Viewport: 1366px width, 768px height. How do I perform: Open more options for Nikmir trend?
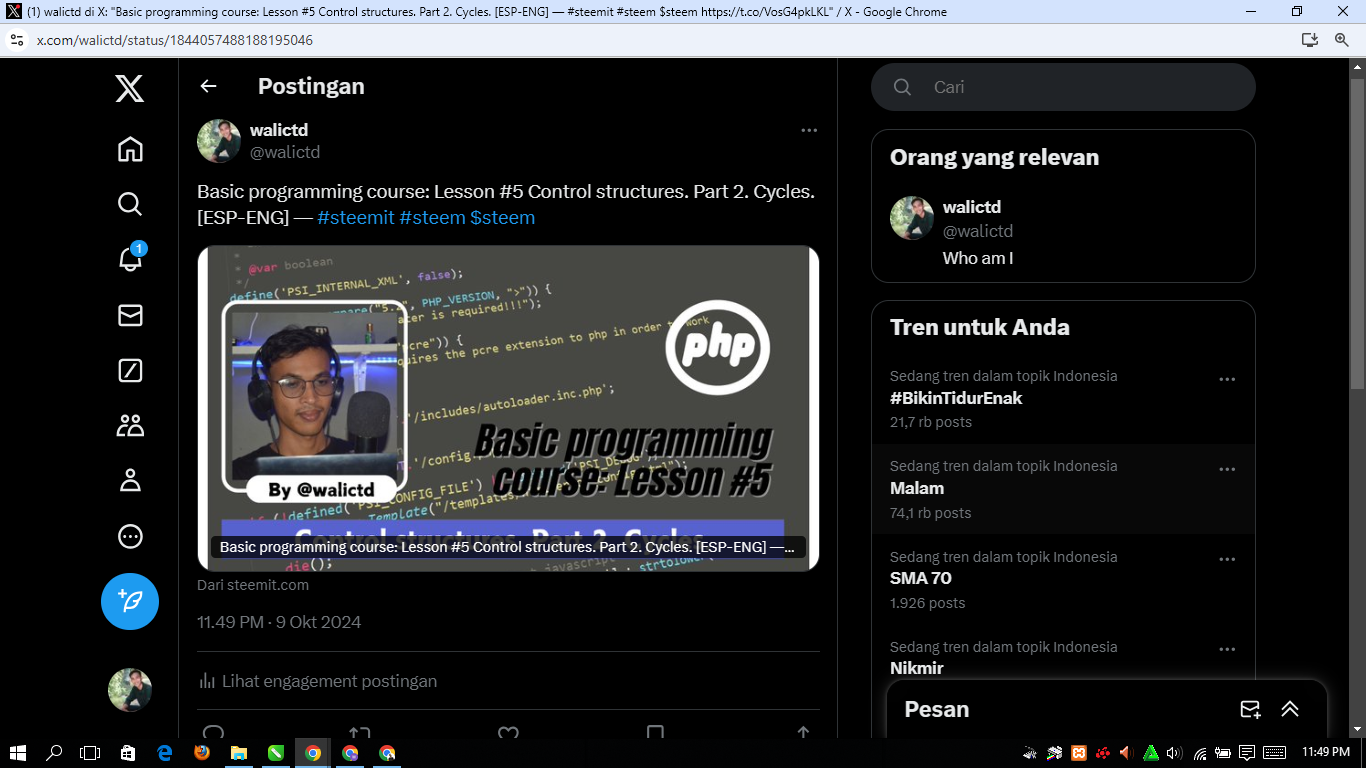(1227, 649)
